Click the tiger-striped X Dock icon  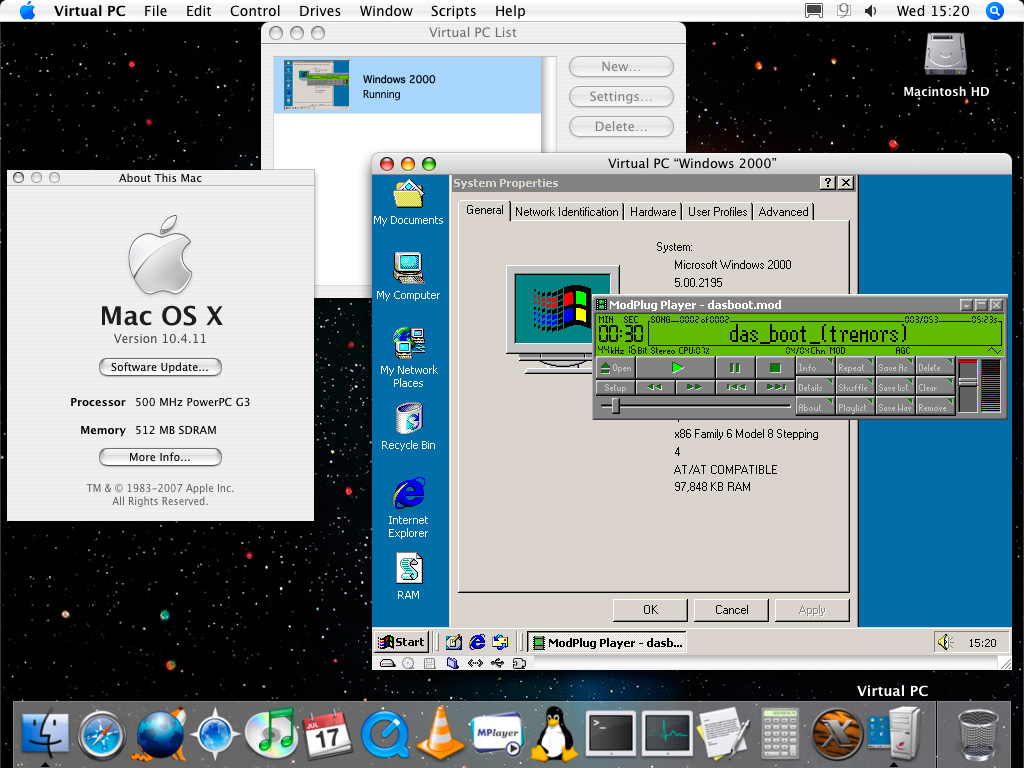[x=836, y=735]
